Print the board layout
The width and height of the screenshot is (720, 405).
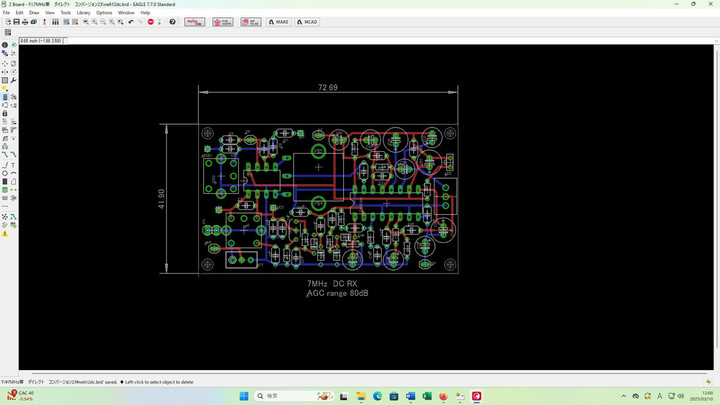pyautogui.click(x=25, y=22)
